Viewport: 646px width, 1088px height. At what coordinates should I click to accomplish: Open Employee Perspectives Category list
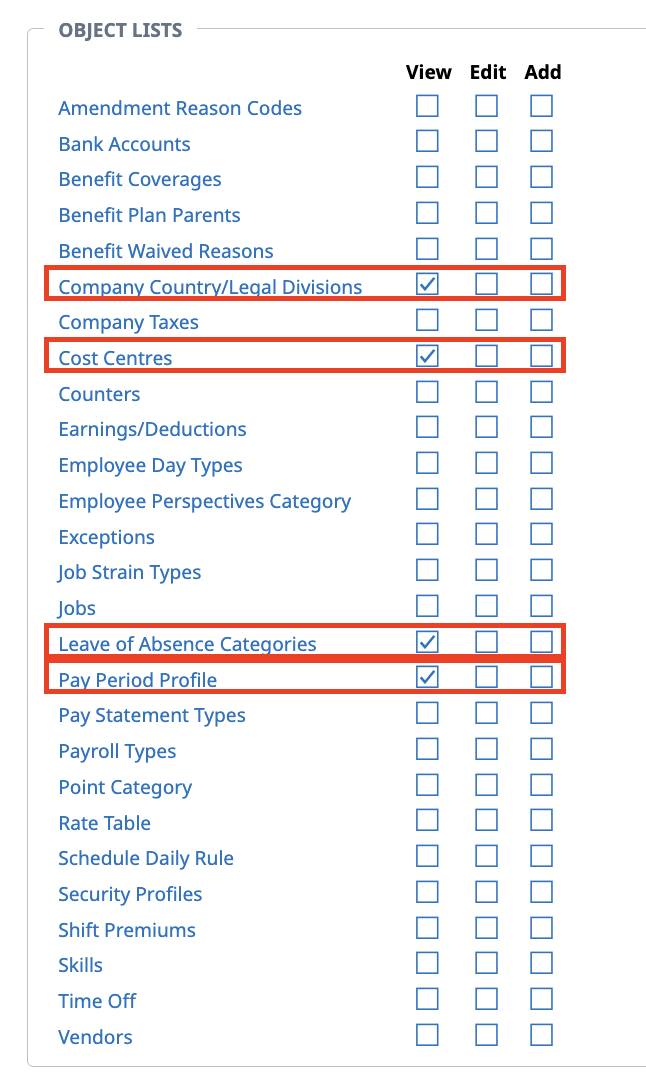point(204,502)
